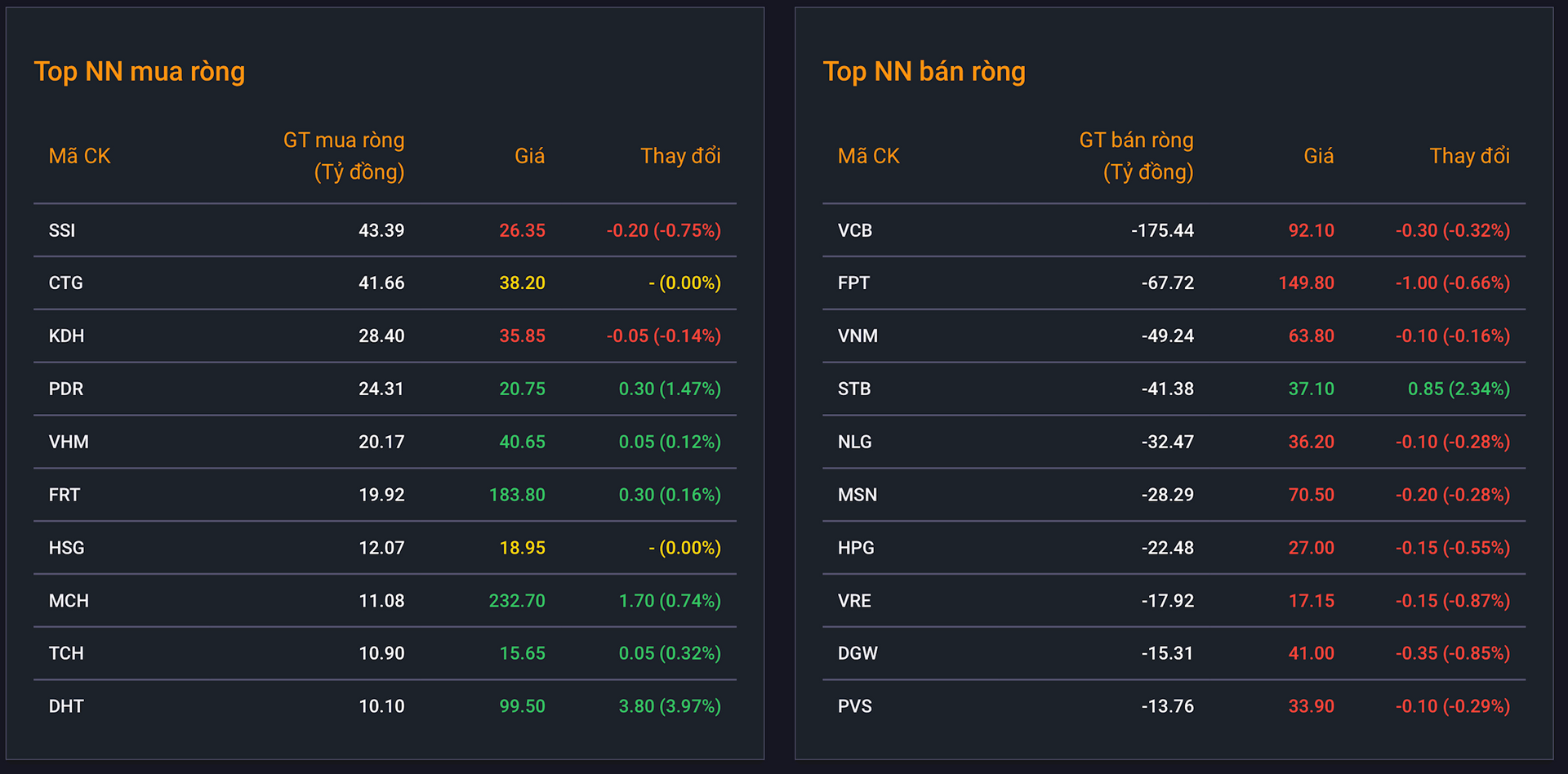Click the CTG stock ticker
The image size is (1568, 774).
click(65, 282)
